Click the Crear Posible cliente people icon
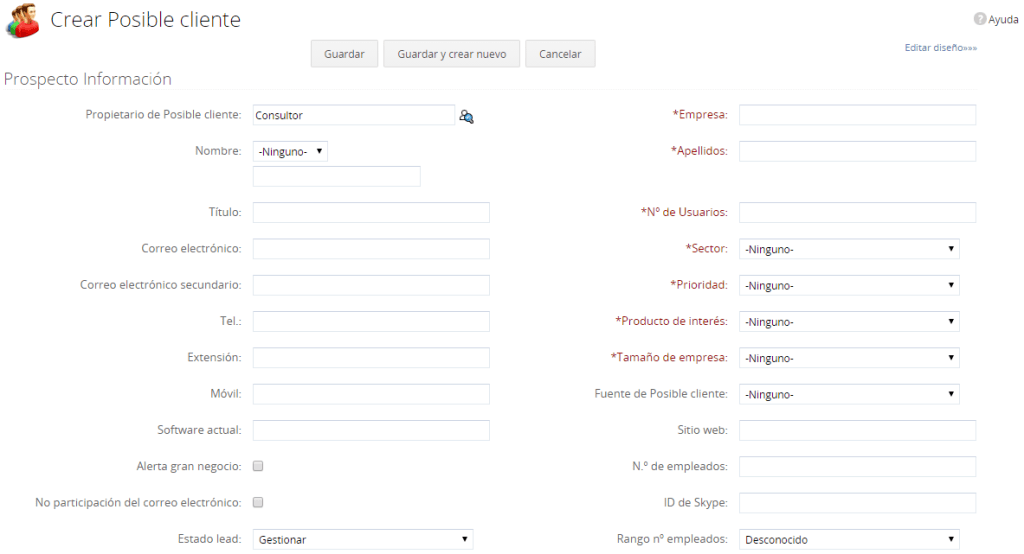 (x=23, y=20)
